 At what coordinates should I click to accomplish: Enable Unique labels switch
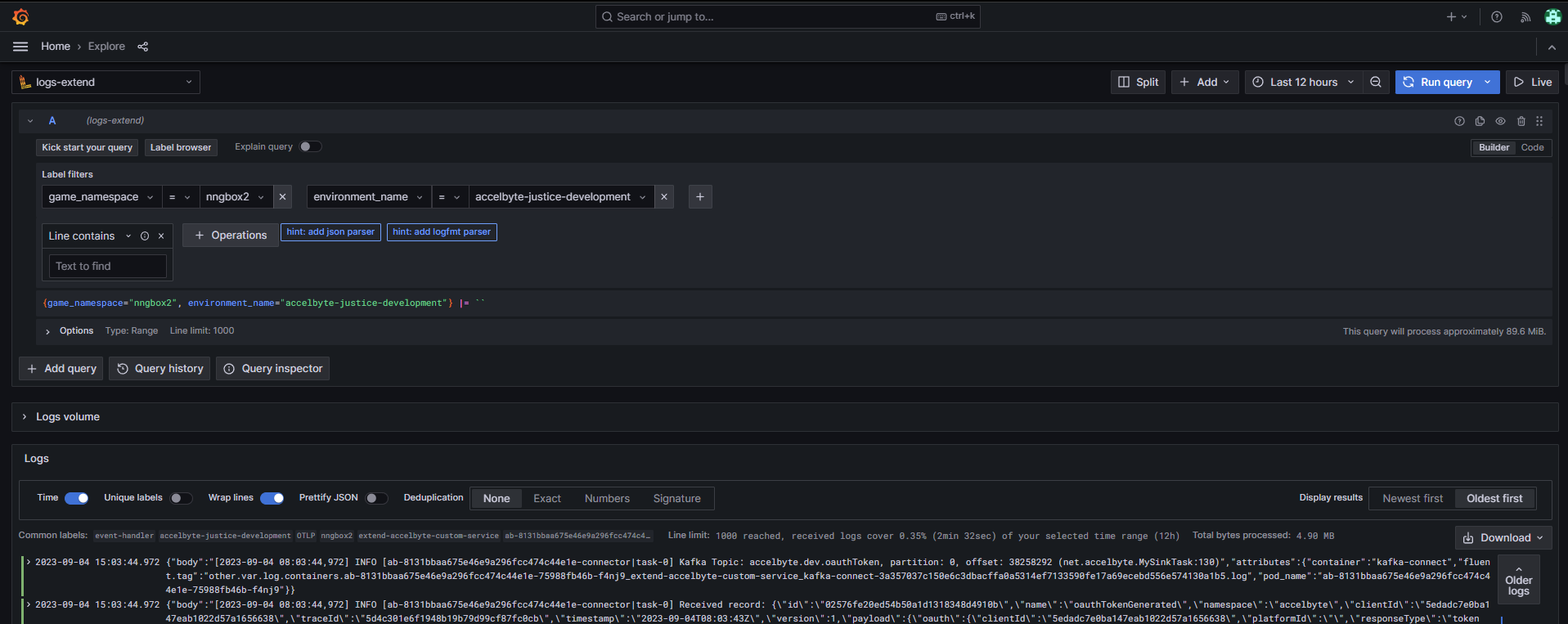(182, 498)
